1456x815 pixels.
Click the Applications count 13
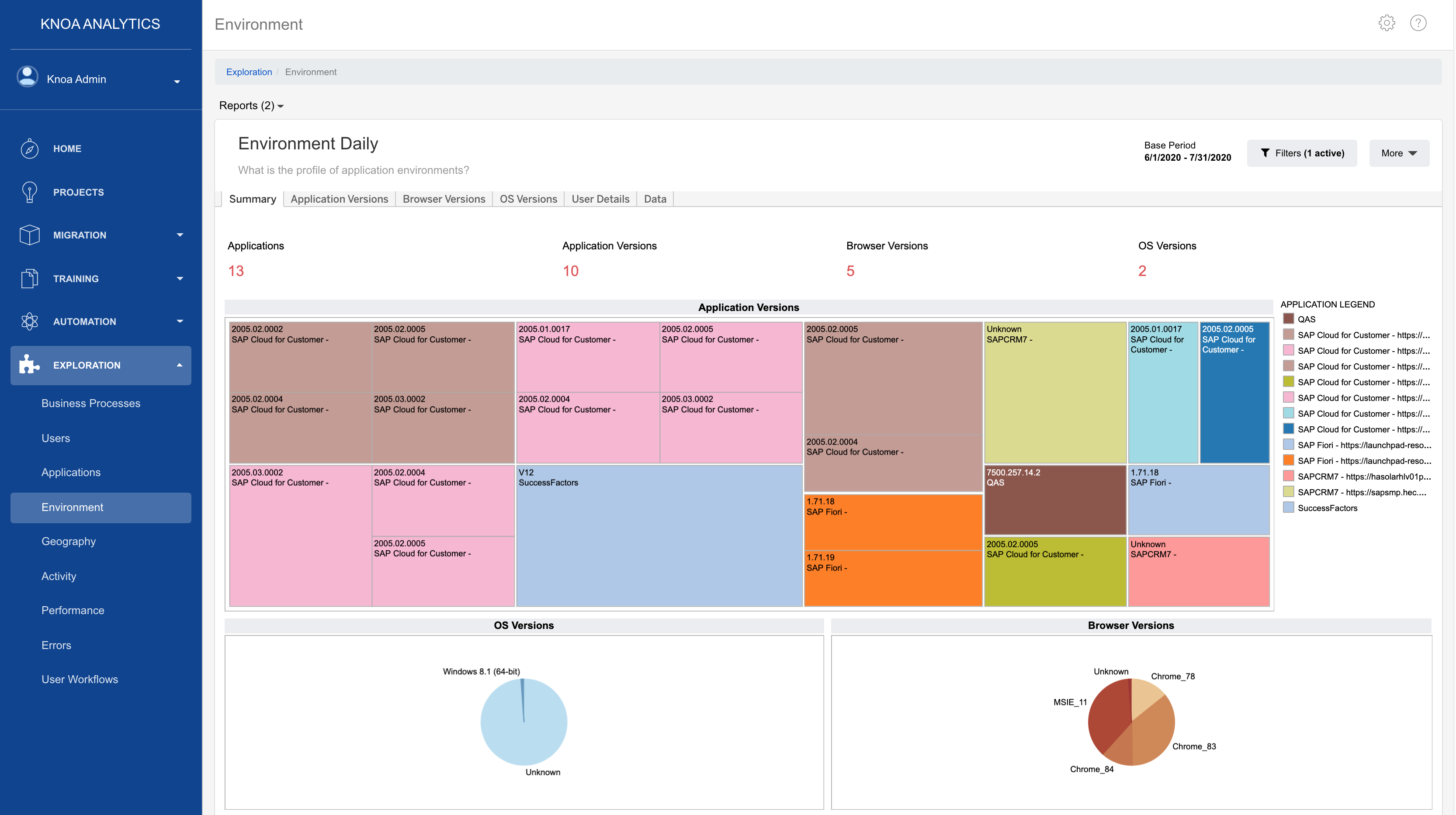click(x=236, y=271)
